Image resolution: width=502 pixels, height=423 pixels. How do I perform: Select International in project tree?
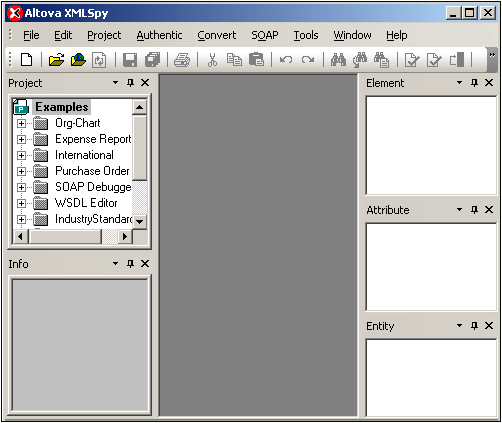pyautogui.click(x=84, y=155)
